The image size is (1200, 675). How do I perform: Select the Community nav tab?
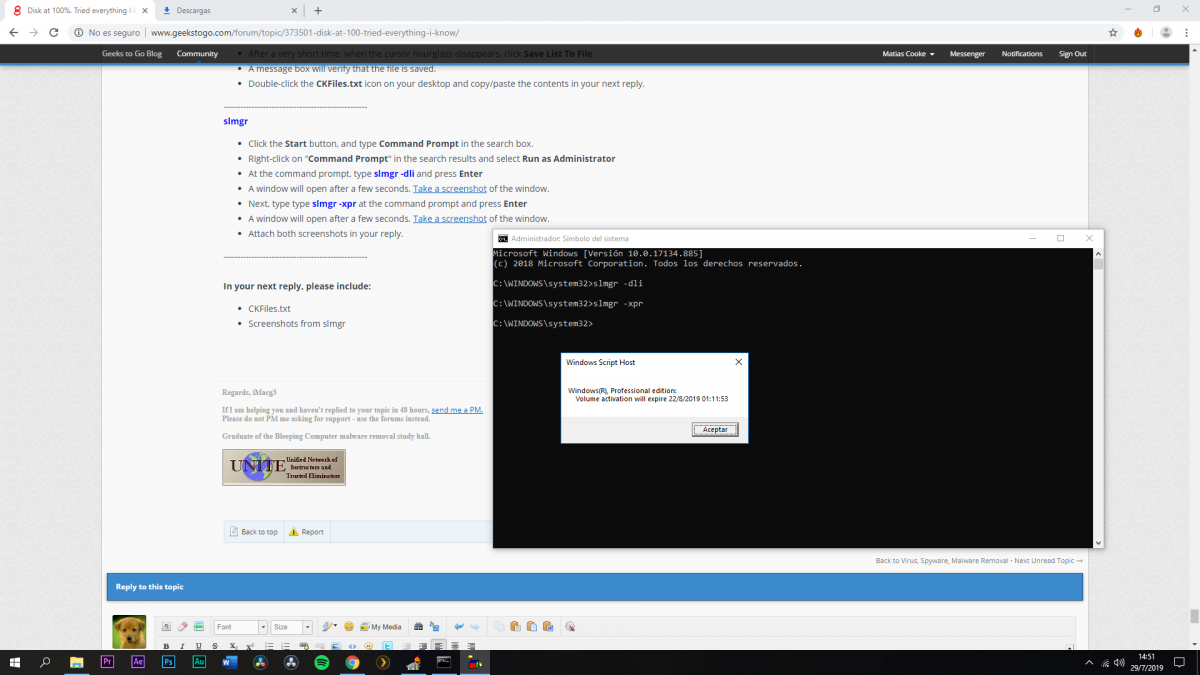[197, 54]
